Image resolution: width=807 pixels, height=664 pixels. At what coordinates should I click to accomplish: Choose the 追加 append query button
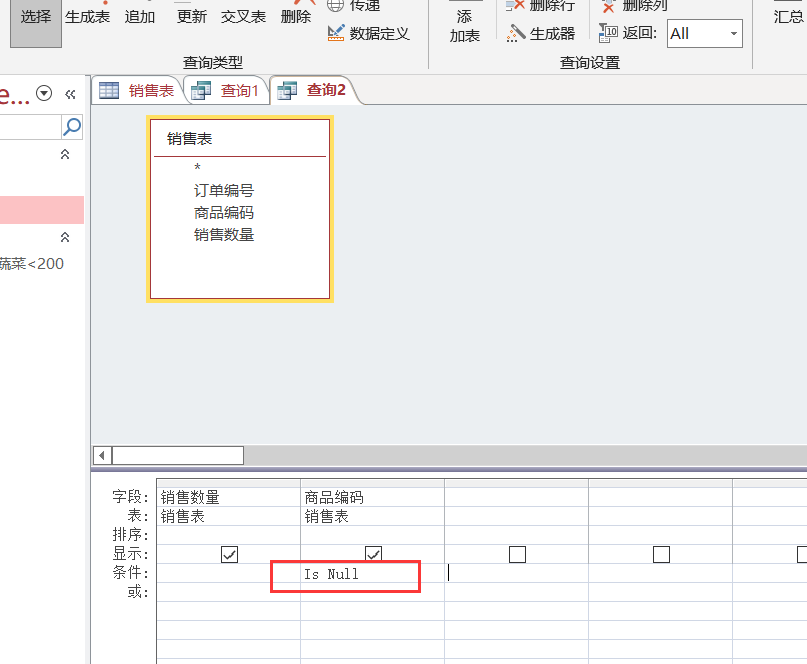click(139, 16)
